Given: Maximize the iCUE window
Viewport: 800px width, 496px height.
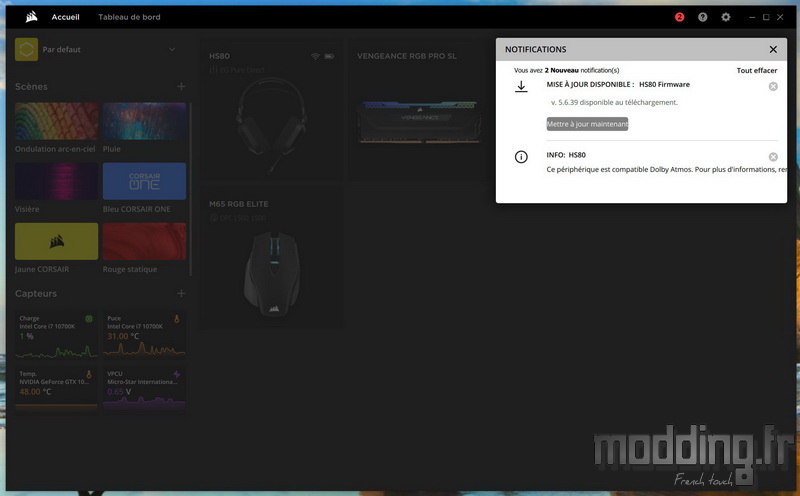Looking at the screenshot, I should click(766, 17).
